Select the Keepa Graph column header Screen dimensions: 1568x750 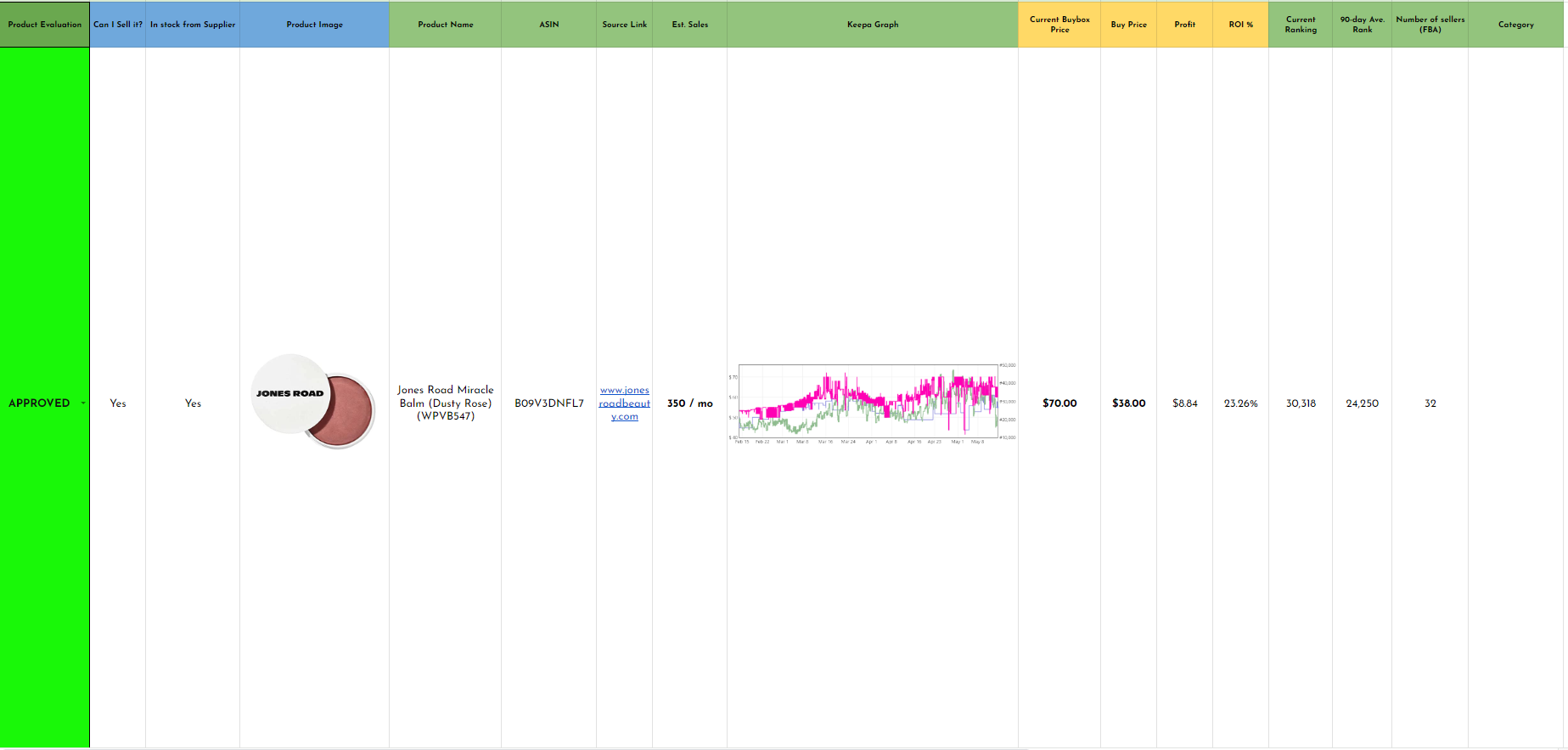click(x=873, y=25)
